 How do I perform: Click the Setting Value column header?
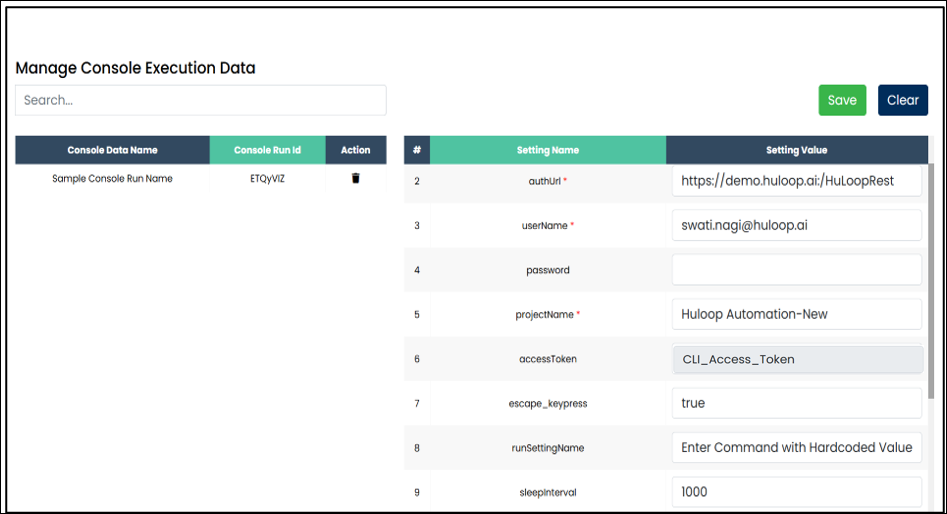pos(796,150)
